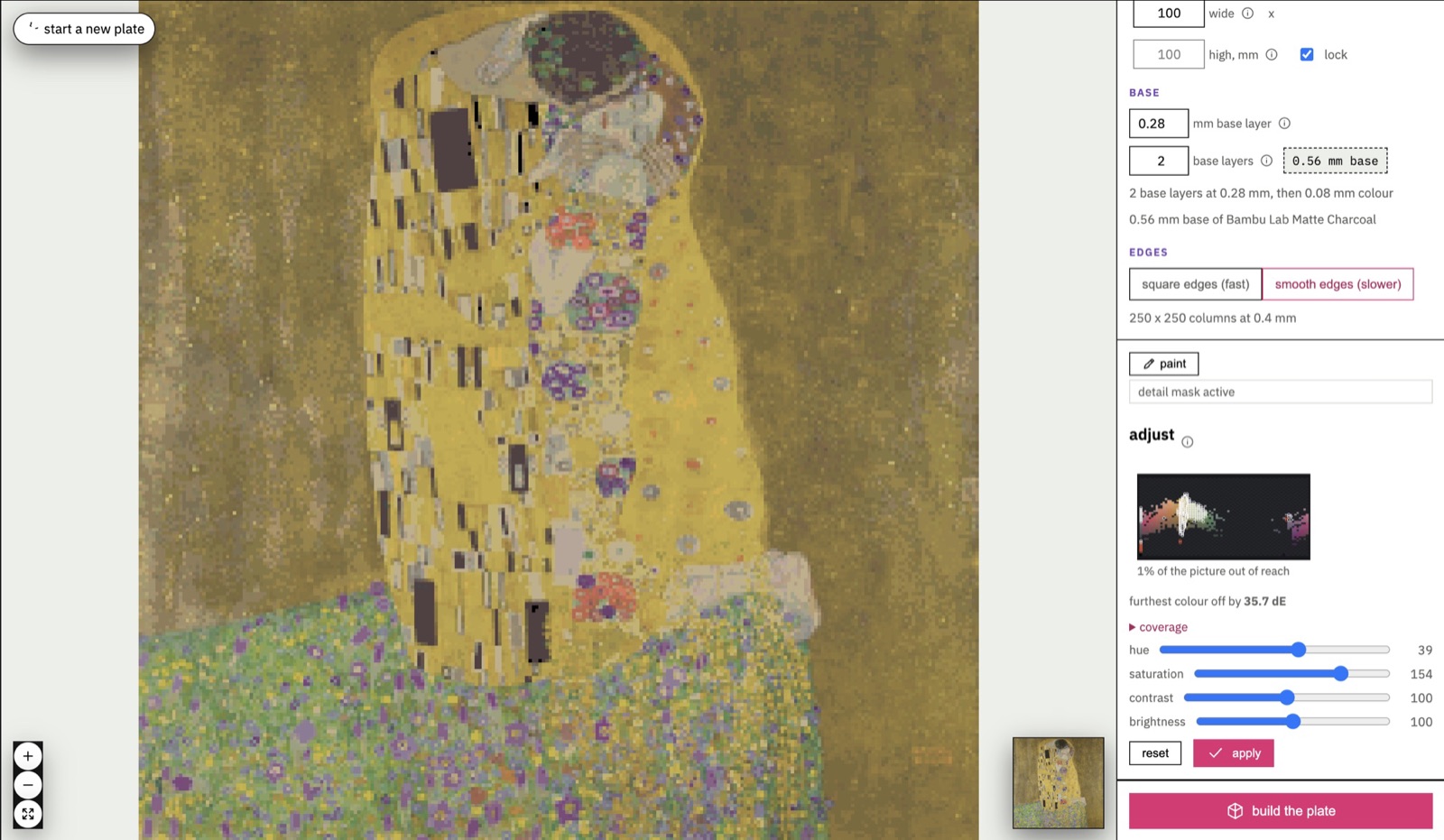Click the colour gamut histogram preview

1224,517
